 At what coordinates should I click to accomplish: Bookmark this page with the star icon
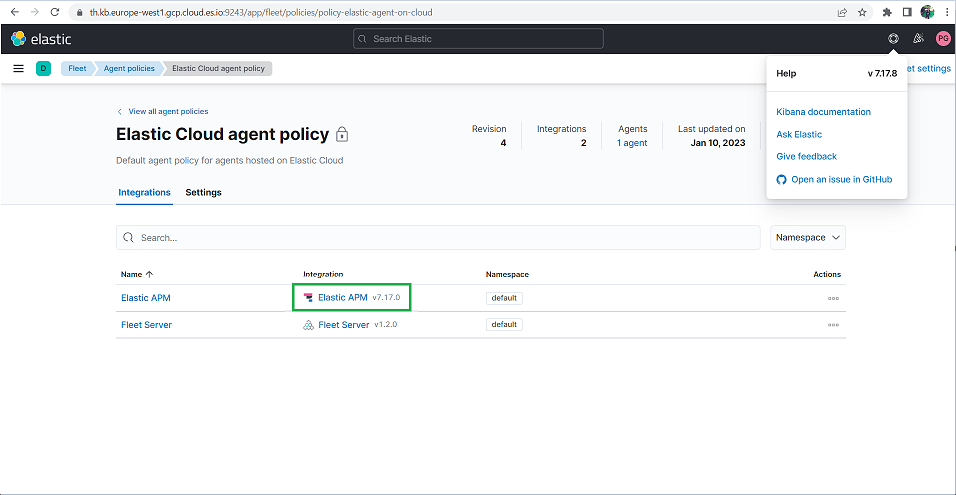click(862, 12)
